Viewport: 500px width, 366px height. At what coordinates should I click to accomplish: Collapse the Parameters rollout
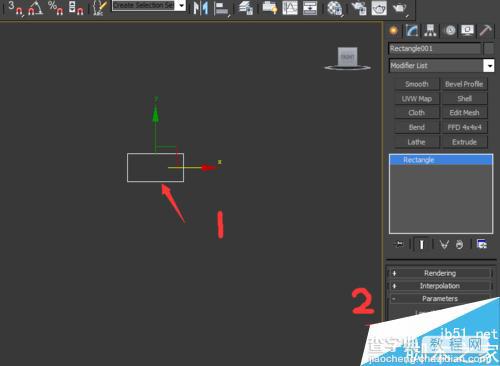[x=440, y=299]
